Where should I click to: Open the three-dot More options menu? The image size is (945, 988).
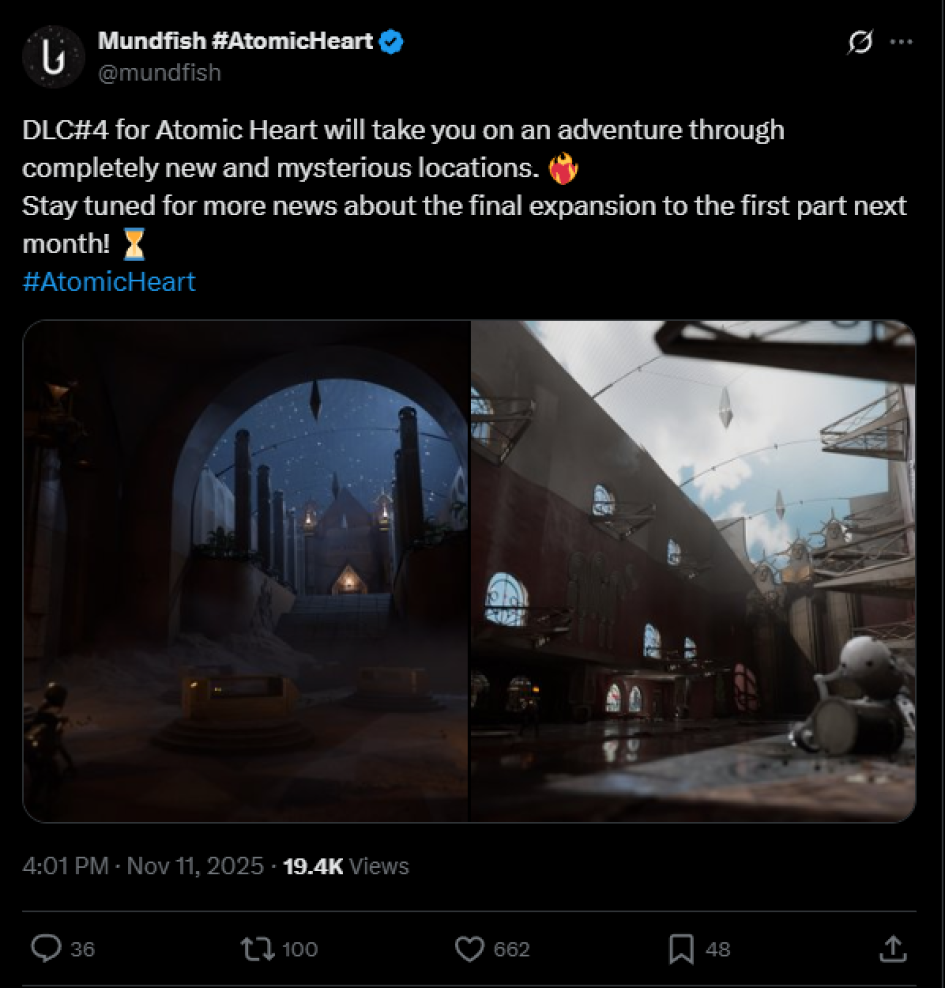[x=901, y=42]
